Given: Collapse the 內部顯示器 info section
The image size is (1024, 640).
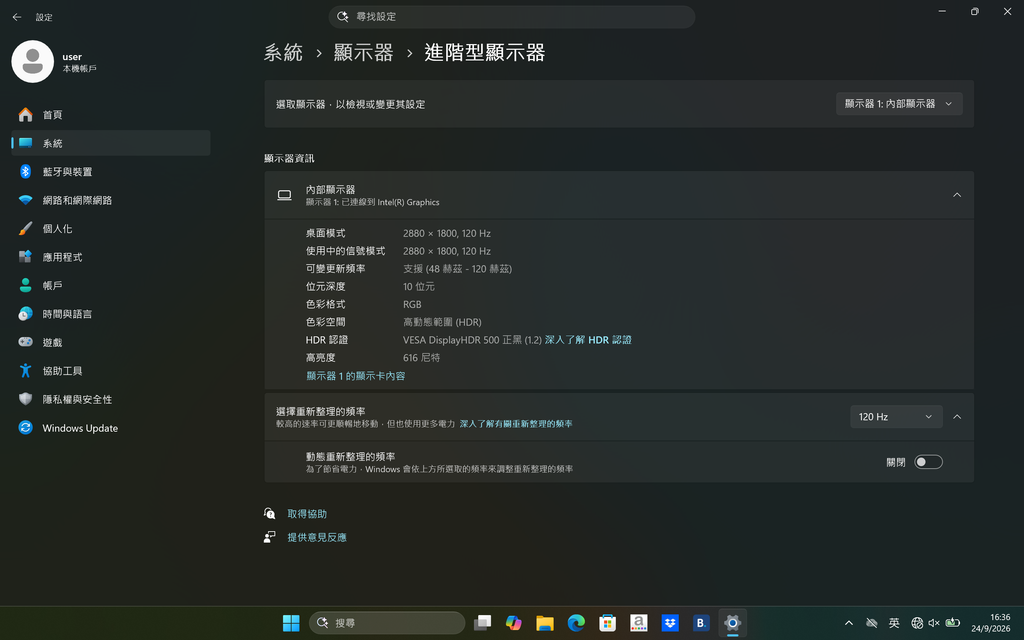Looking at the screenshot, I should pos(957,195).
